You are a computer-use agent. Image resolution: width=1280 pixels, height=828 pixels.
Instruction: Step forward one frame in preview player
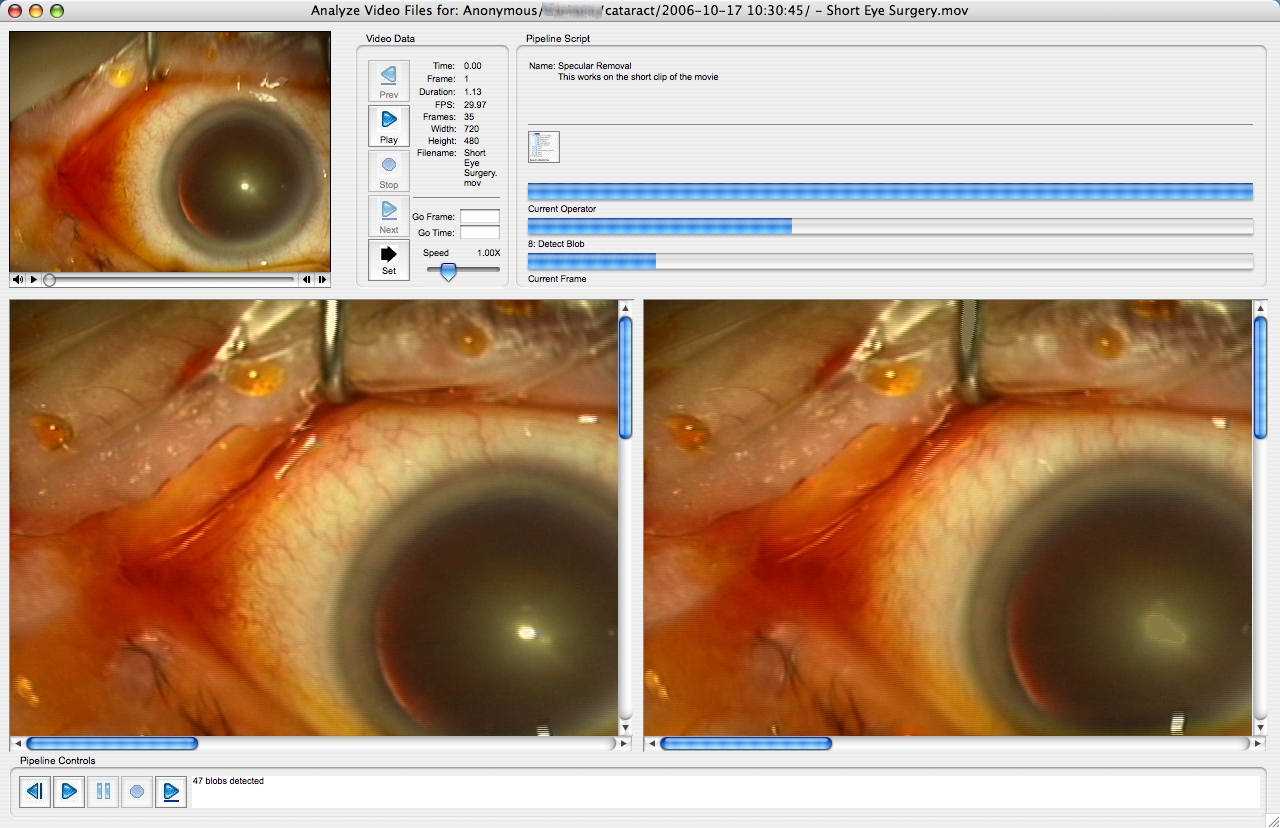click(322, 280)
